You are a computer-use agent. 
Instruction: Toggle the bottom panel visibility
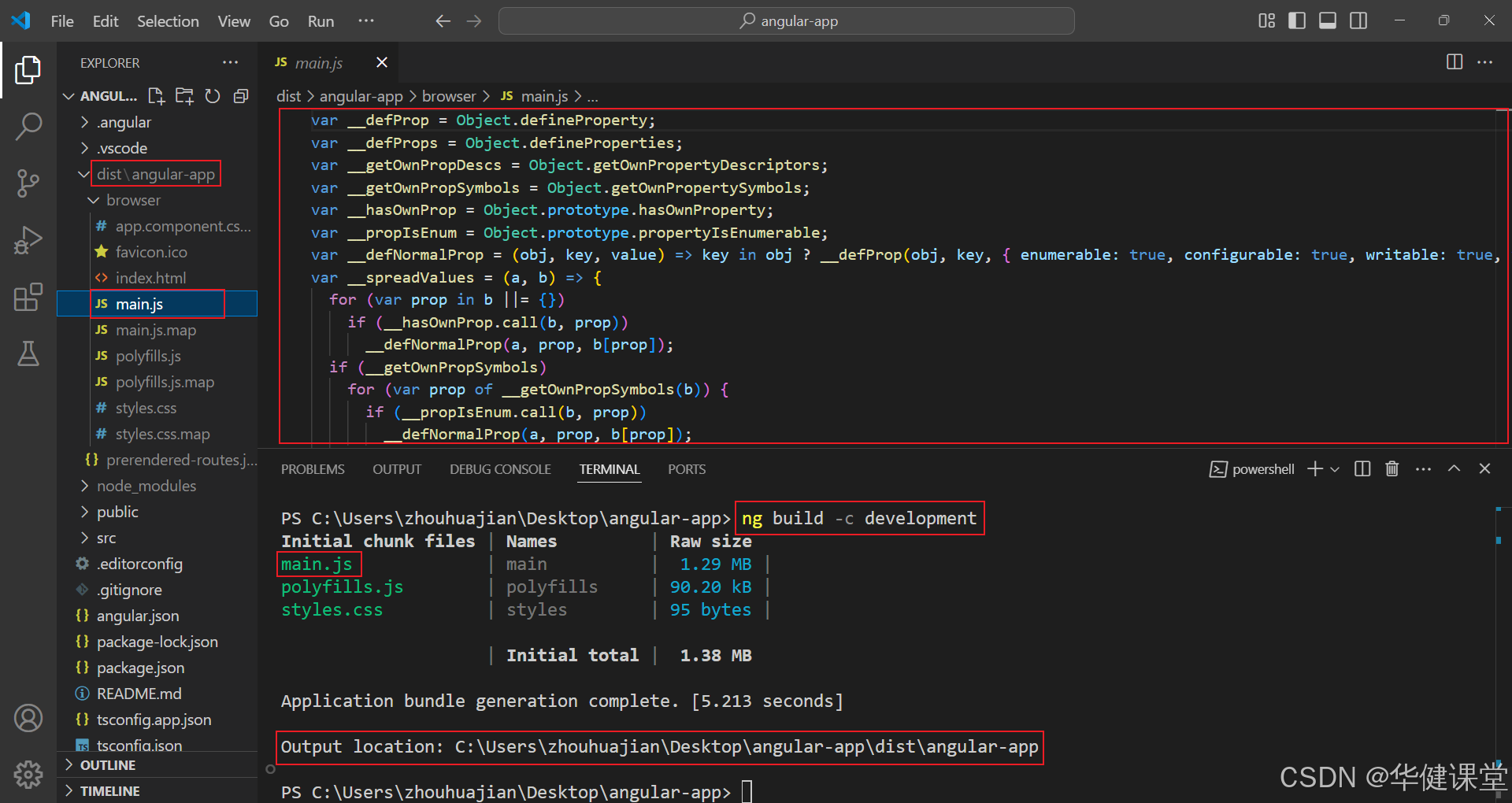pos(1328,21)
